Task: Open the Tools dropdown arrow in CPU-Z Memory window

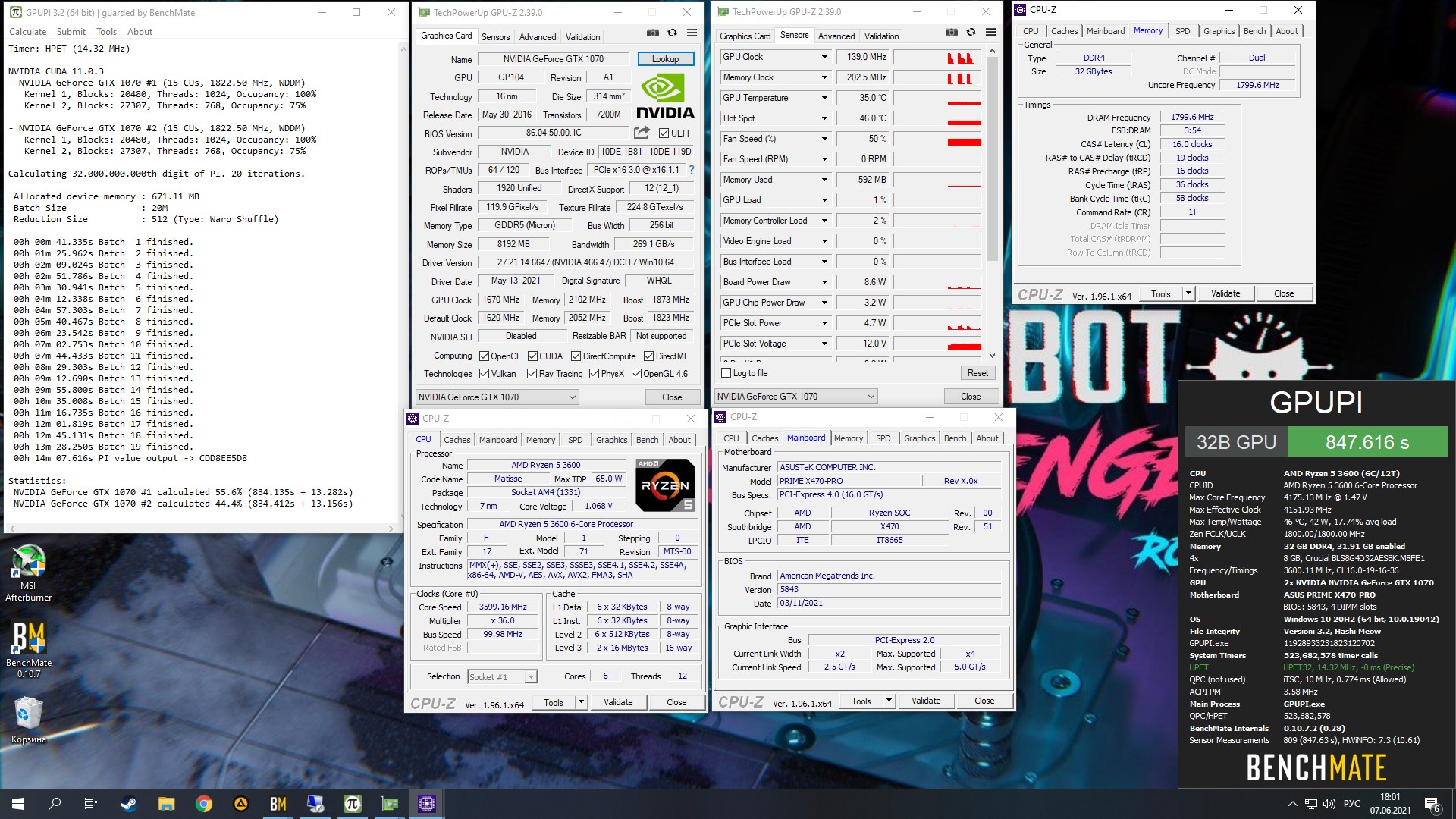Action: pyautogui.click(x=1188, y=293)
